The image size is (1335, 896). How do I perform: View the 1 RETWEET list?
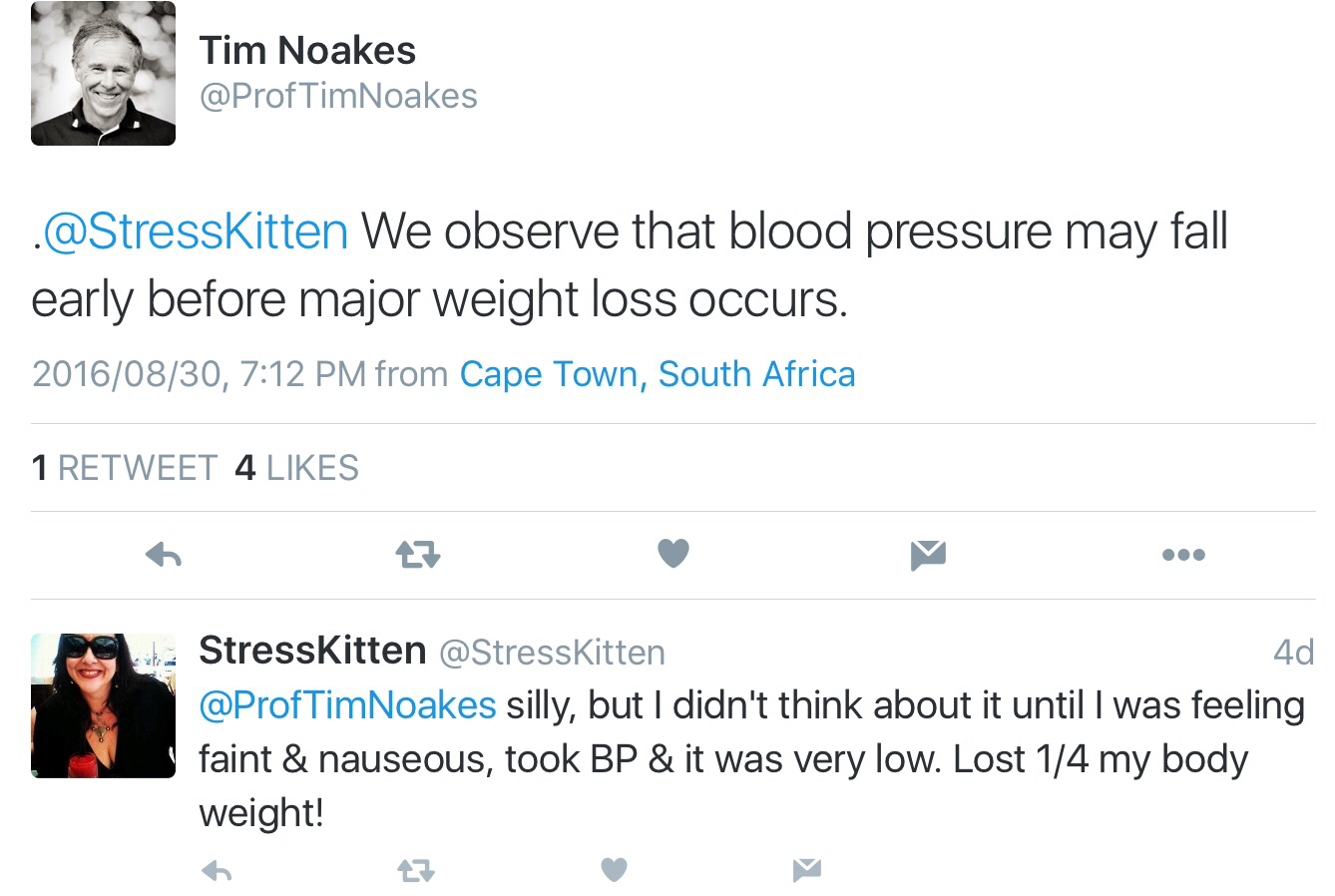coord(124,468)
